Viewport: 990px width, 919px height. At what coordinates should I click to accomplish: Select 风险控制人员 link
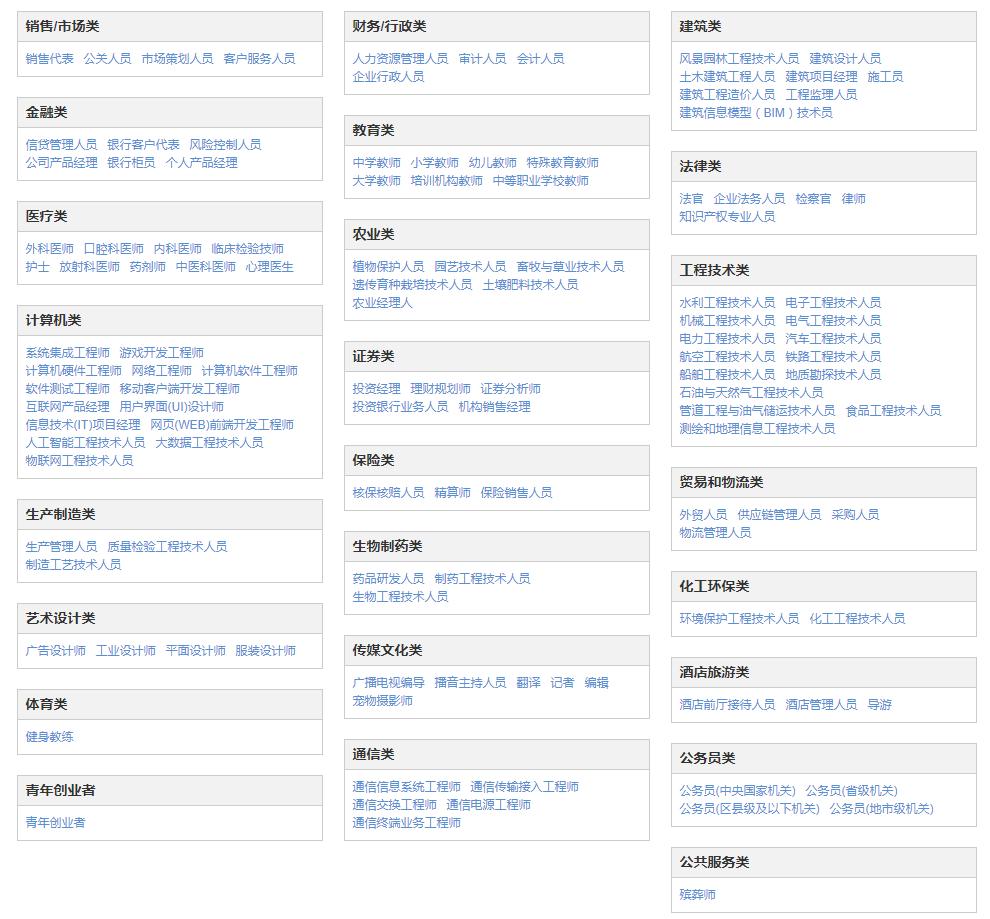click(225, 145)
